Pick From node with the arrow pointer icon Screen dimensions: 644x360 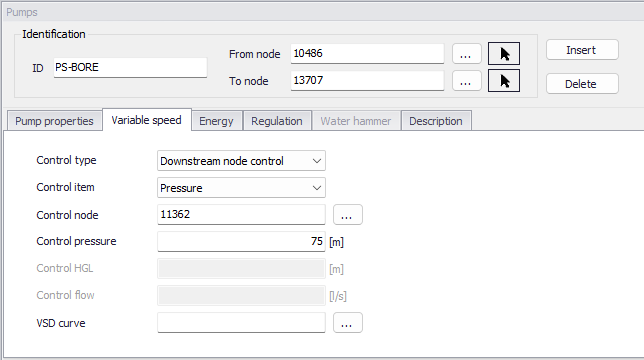tap(504, 53)
